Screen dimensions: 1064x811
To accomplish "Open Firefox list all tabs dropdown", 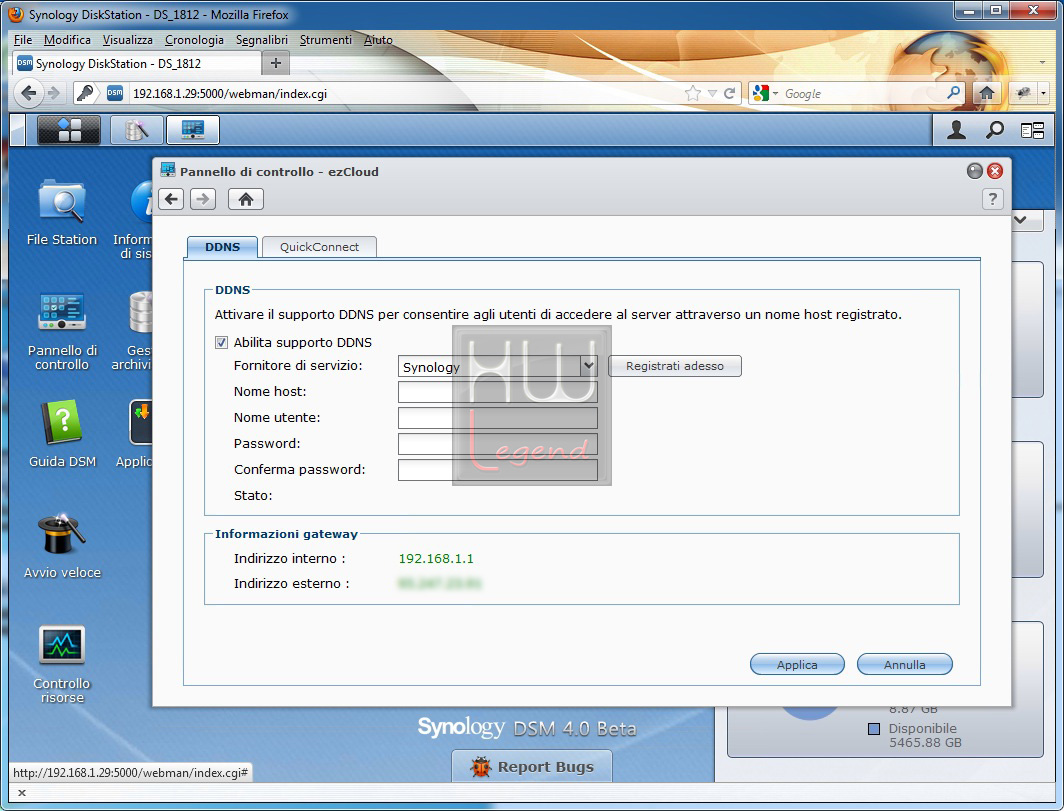I will pos(1042,62).
